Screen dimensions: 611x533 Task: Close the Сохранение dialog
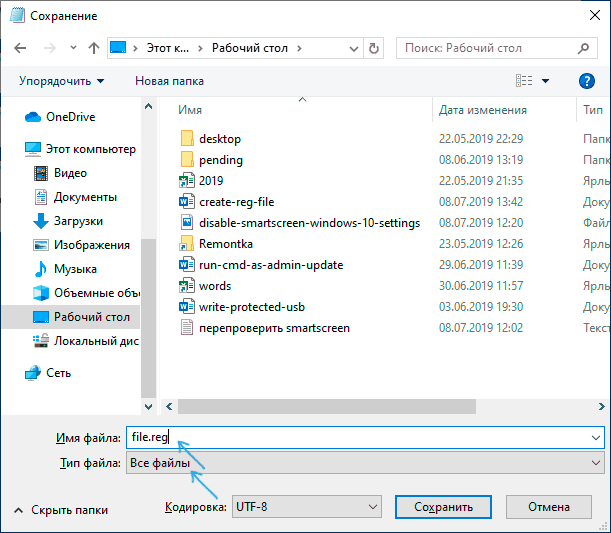pyautogui.click(x=595, y=16)
